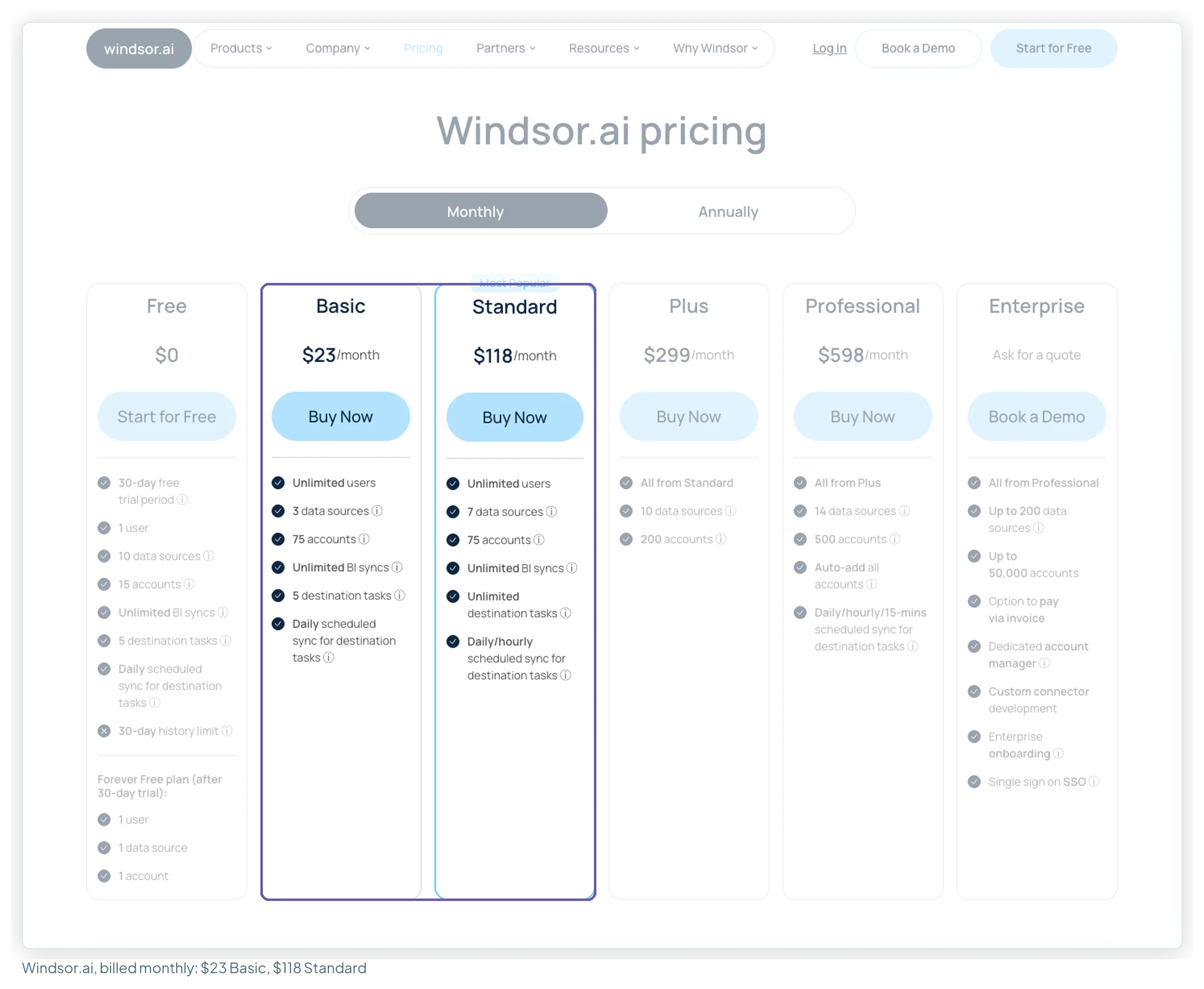The height and width of the screenshot is (989, 1204).
Task: Click Buy Now on Plus plan
Action: (688, 417)
